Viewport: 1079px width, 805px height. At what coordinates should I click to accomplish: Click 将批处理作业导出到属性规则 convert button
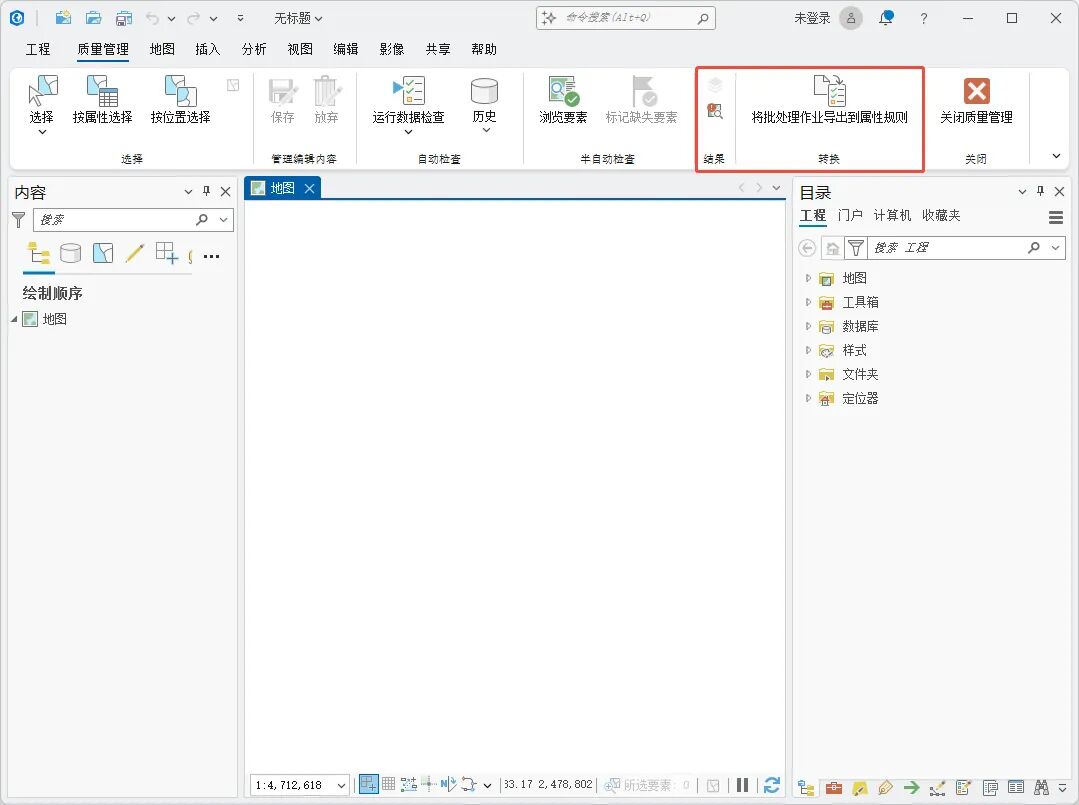click(x=829, y=100)
